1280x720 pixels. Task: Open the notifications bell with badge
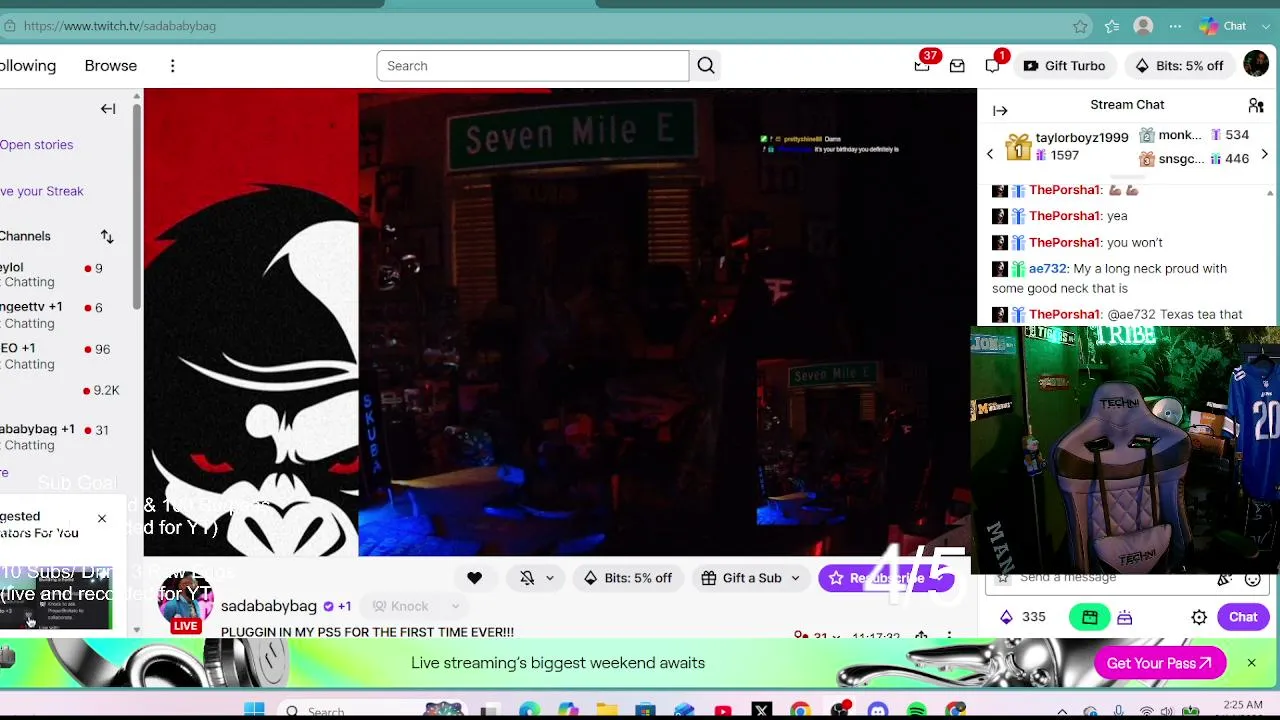tap(992, 66)
